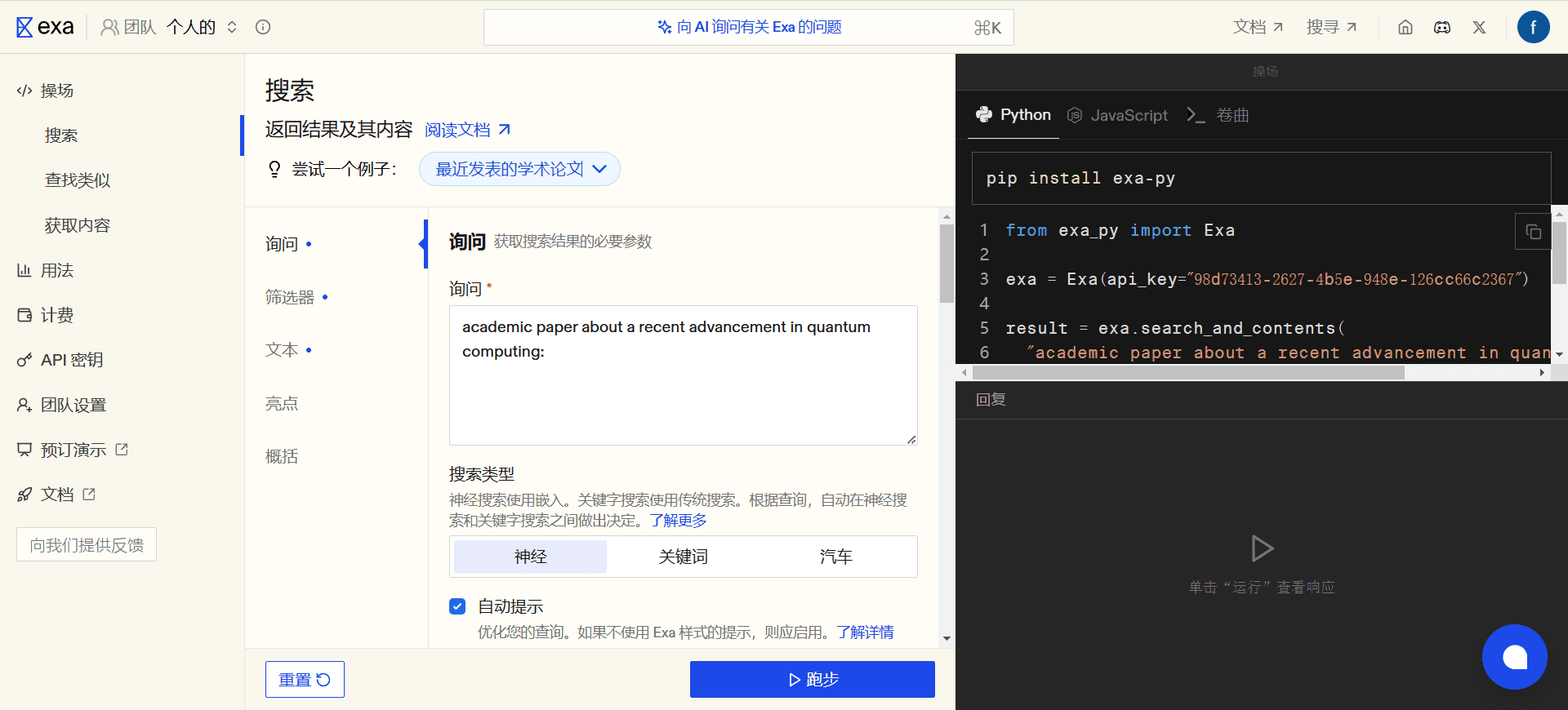
Task: Open header 文档 link
Action: [x=1258, y=27]
